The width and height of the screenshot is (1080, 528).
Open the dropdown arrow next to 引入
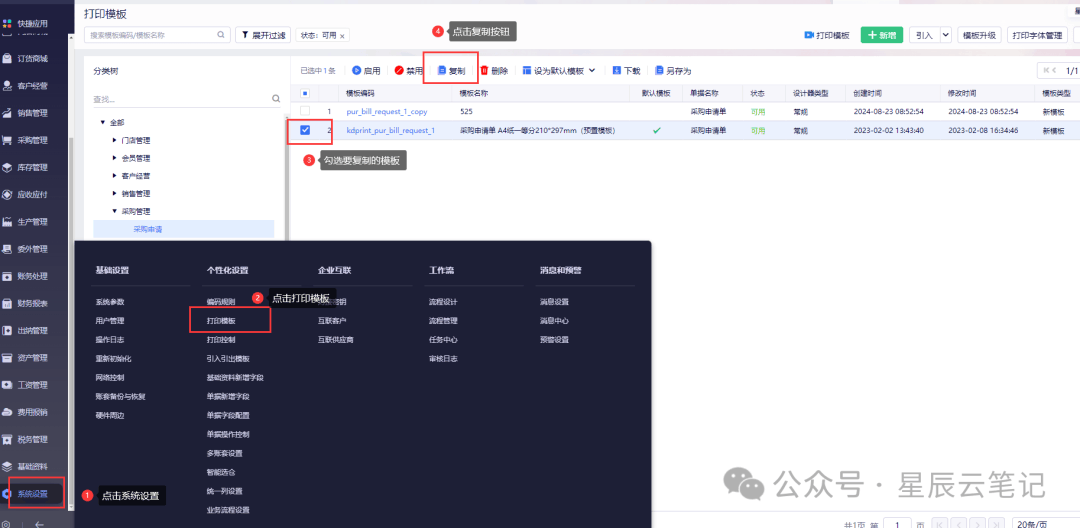point(945,35)
